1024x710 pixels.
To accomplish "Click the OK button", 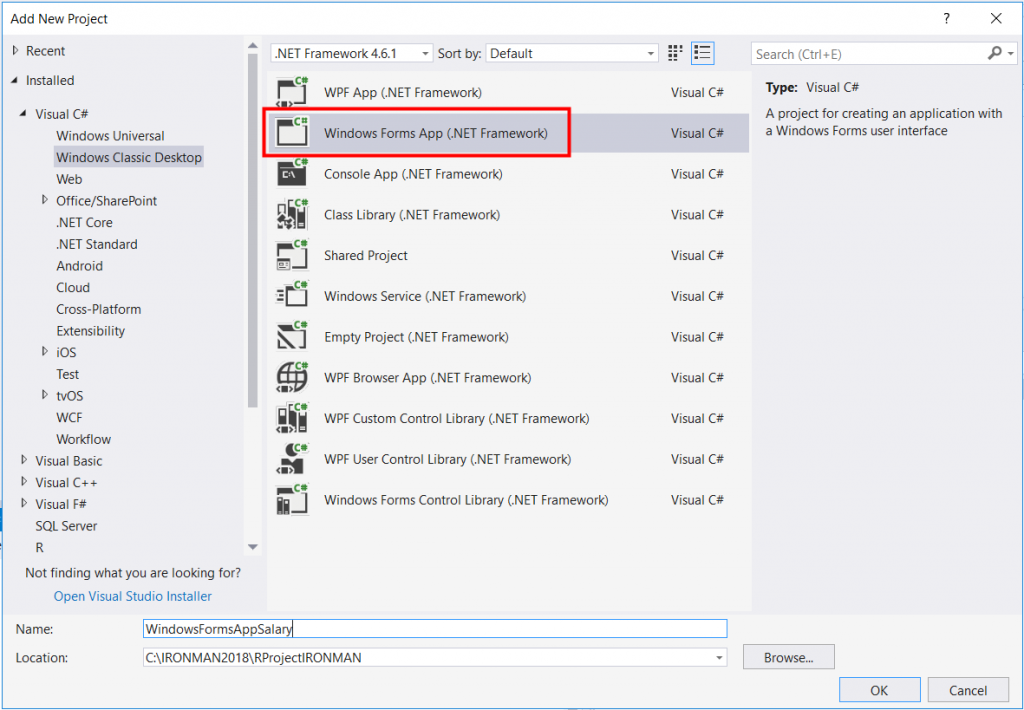I will click(879, 690).
